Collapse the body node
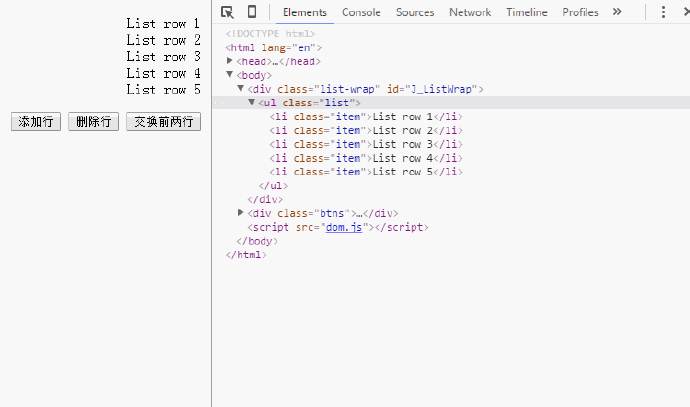This screenshot has width=690, height=407. (230, 74)
